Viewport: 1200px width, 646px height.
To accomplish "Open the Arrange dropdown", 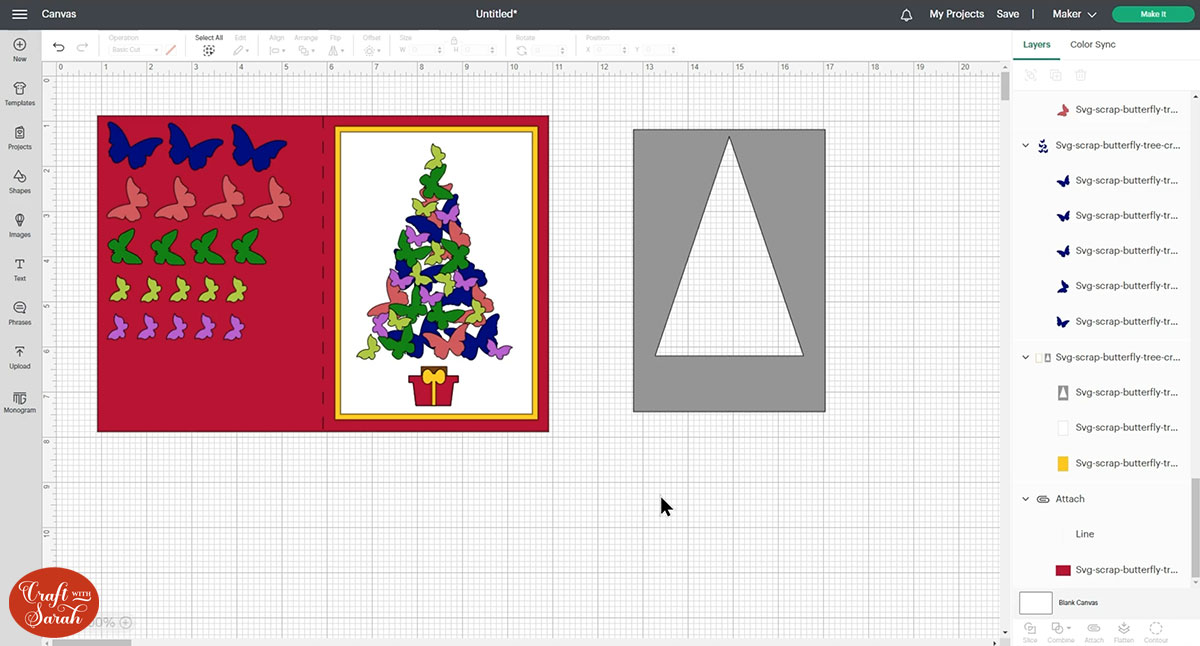I will (306, 50).
